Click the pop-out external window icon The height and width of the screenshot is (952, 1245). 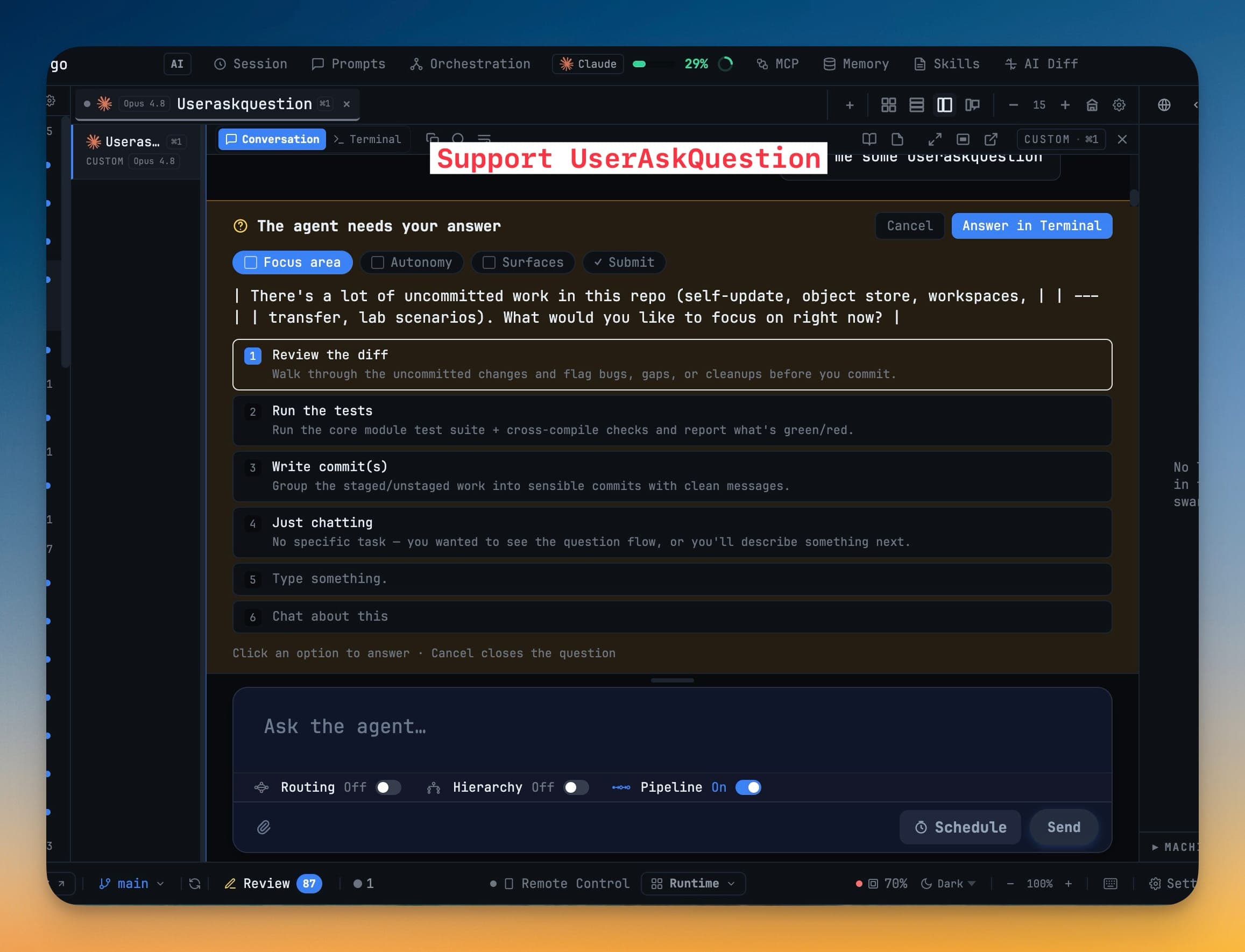[991, 139]
